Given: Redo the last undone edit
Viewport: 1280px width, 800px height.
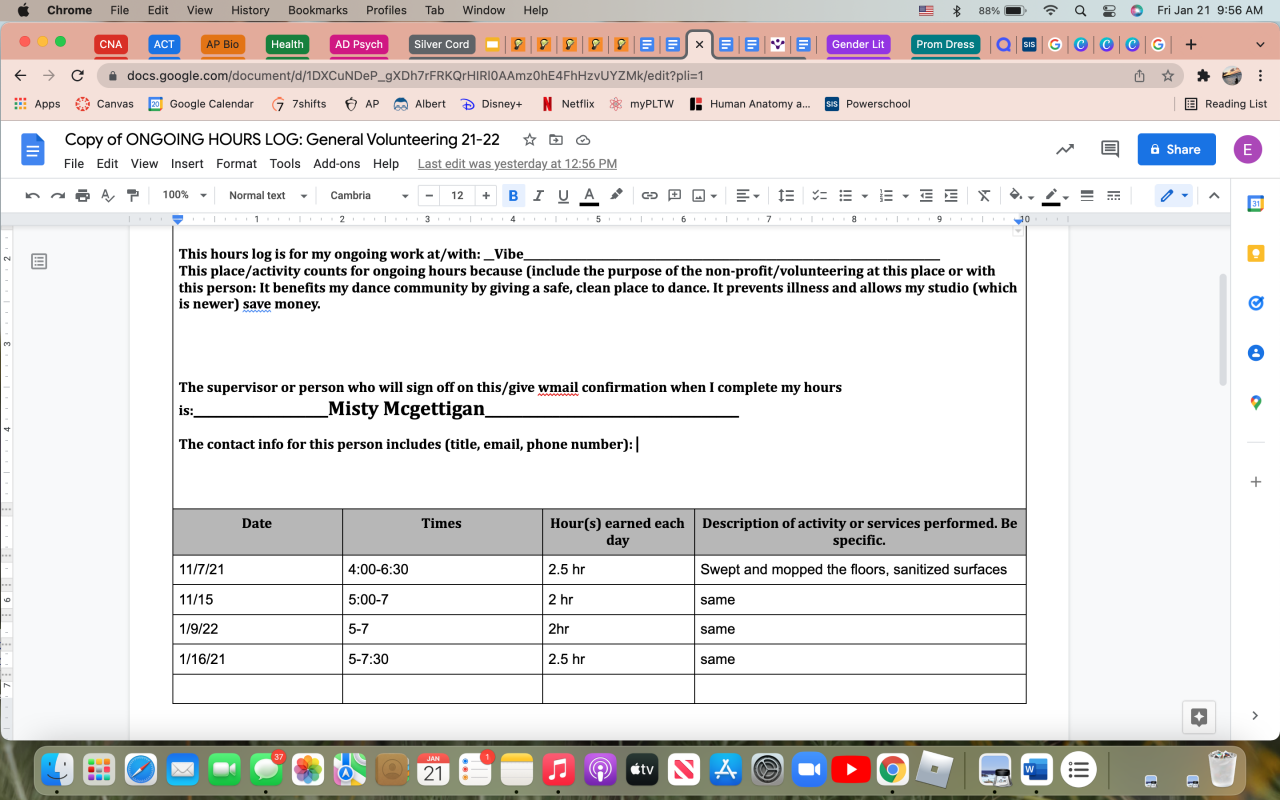Looking at the screenshot, I should point(58,195).
